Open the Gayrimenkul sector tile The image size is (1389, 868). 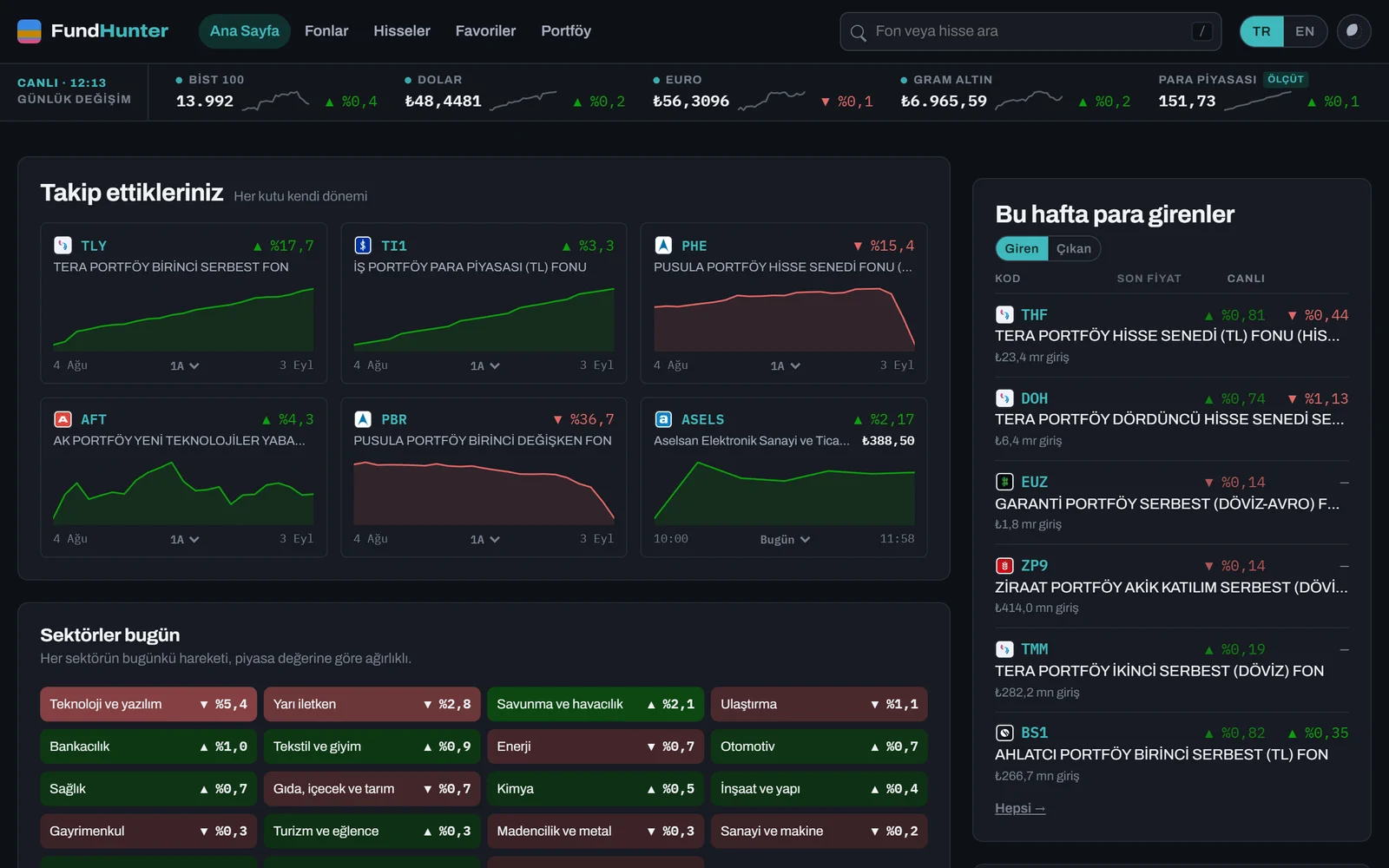(x=148, y=831)
